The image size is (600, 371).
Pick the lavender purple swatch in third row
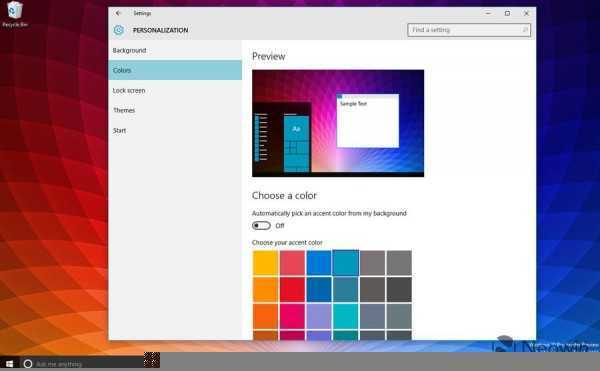[x=319, y=316]
